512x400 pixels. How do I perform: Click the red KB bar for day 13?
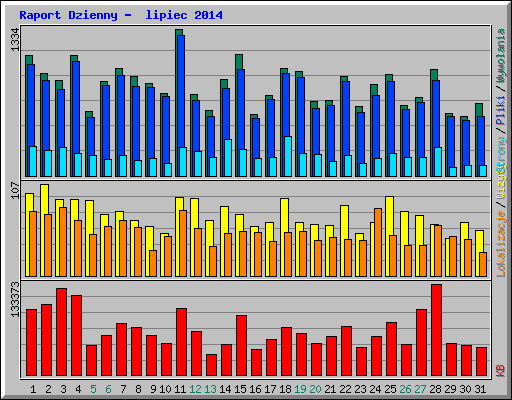pos(211,365)
